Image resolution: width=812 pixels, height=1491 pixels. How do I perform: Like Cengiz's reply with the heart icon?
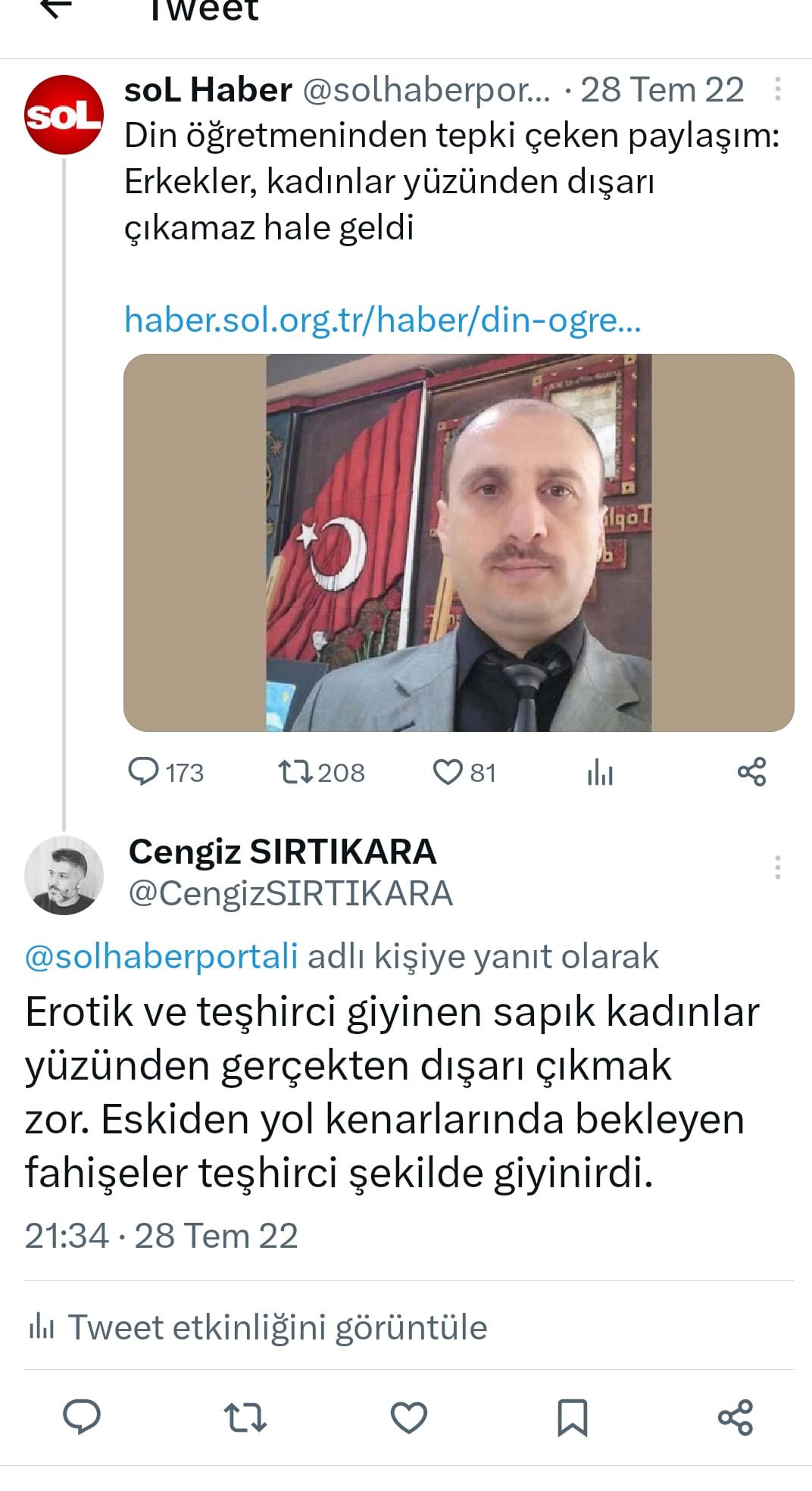click(409, 1417)
